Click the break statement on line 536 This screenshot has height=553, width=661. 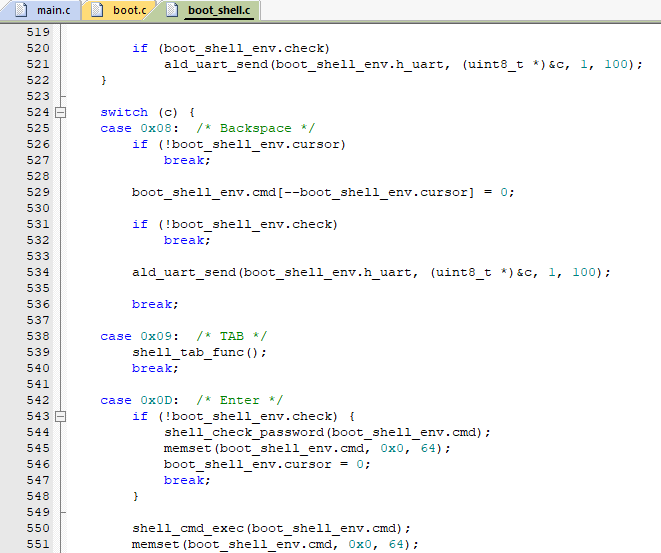point(154,304)
